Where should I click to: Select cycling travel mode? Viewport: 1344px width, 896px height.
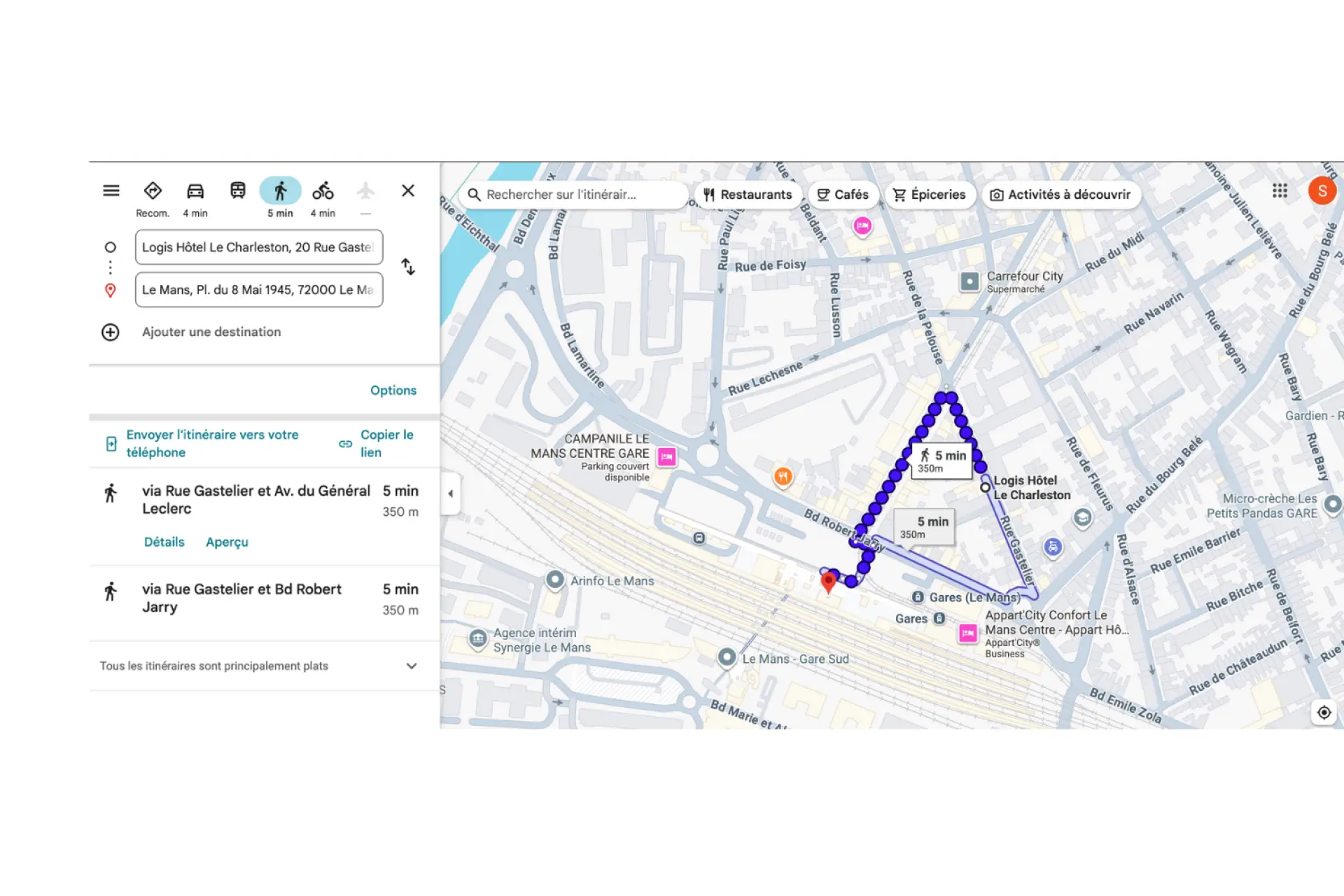pos(323,191)
